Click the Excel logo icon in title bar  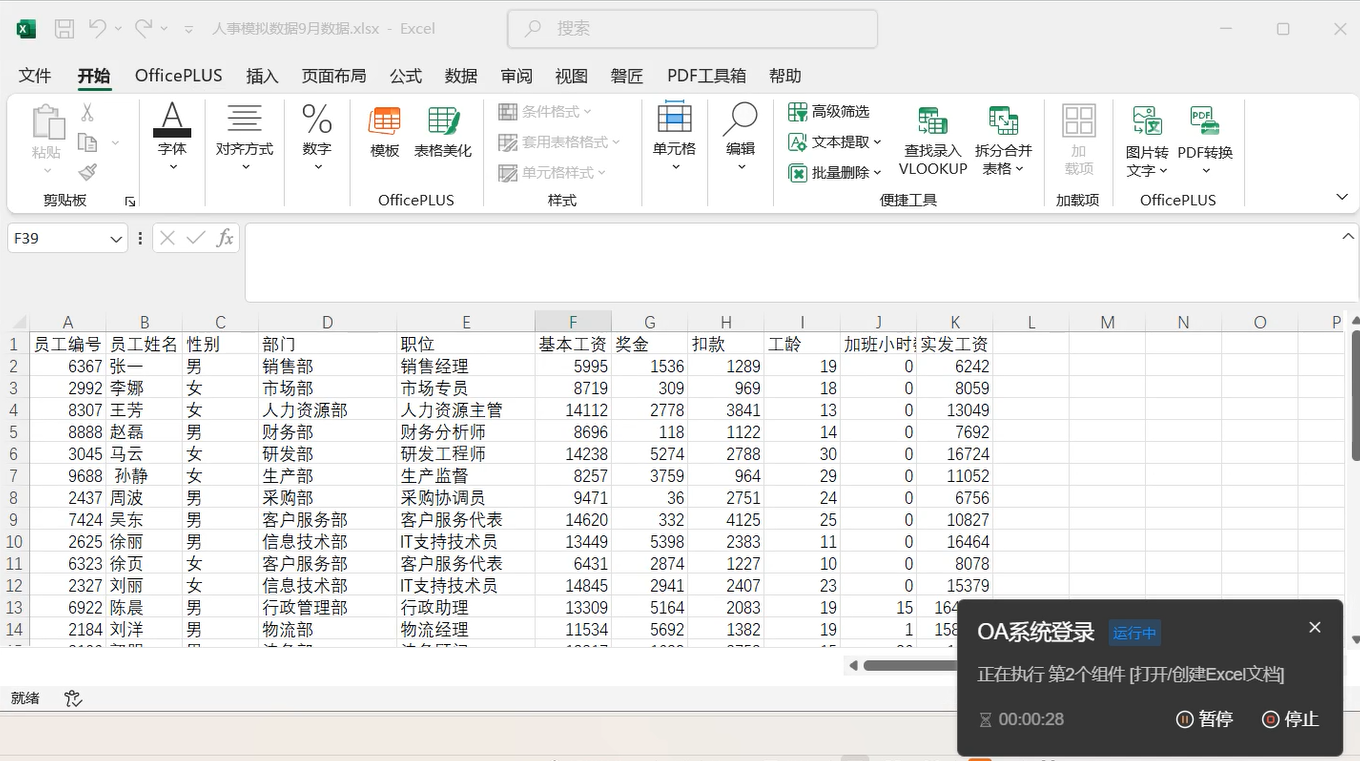click(x=26, y=29)
